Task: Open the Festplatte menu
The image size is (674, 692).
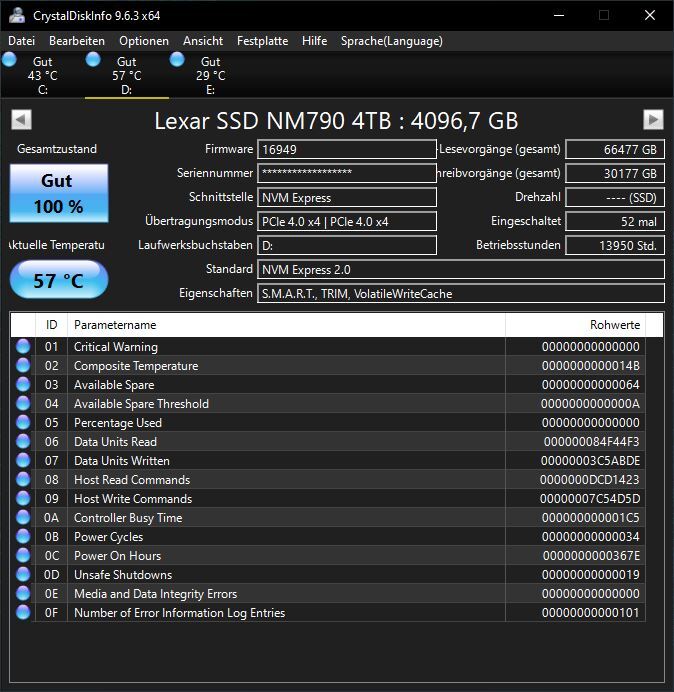Action: pos(263,41)
